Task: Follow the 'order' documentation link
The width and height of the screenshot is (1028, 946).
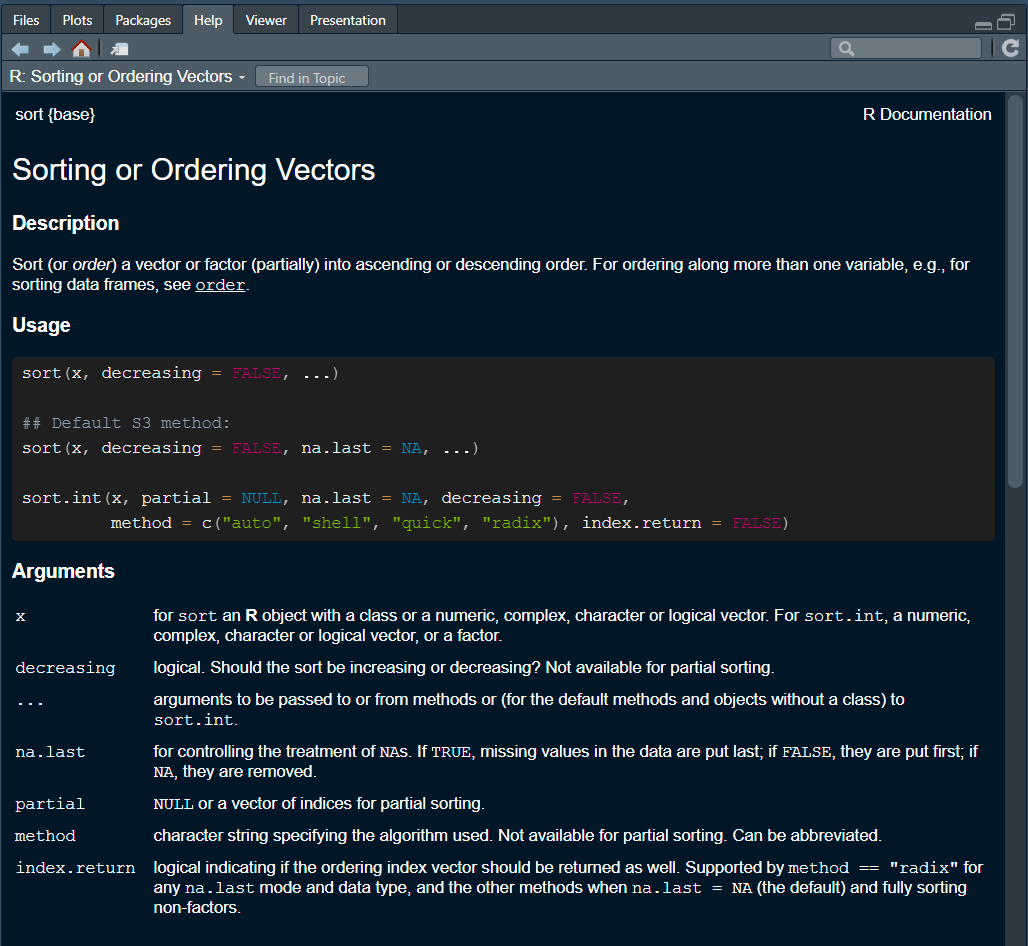Action: coord(220,285)
